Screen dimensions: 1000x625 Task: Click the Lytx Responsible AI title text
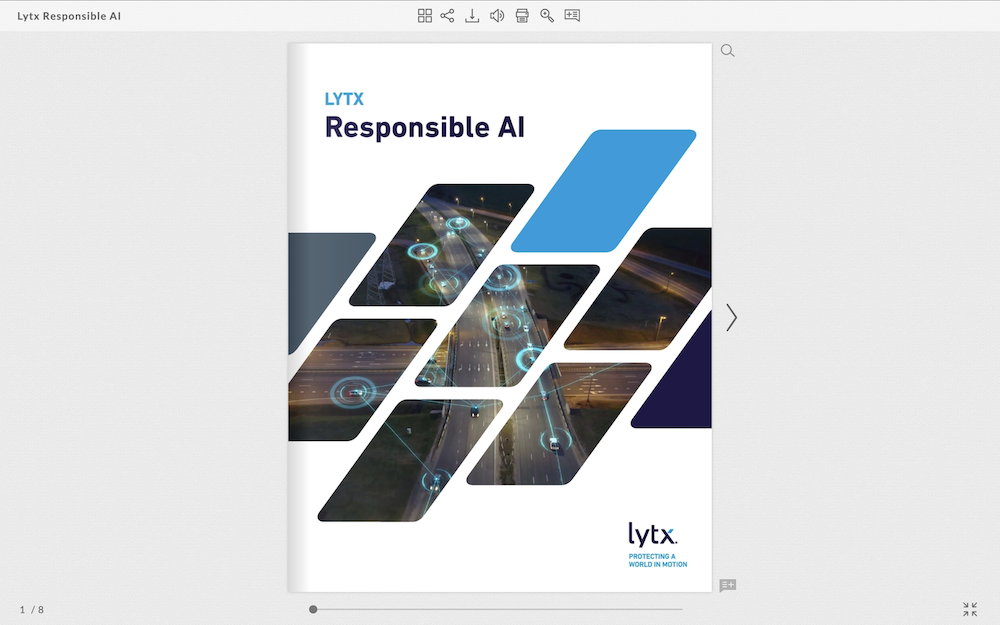[x=69, y=16]
